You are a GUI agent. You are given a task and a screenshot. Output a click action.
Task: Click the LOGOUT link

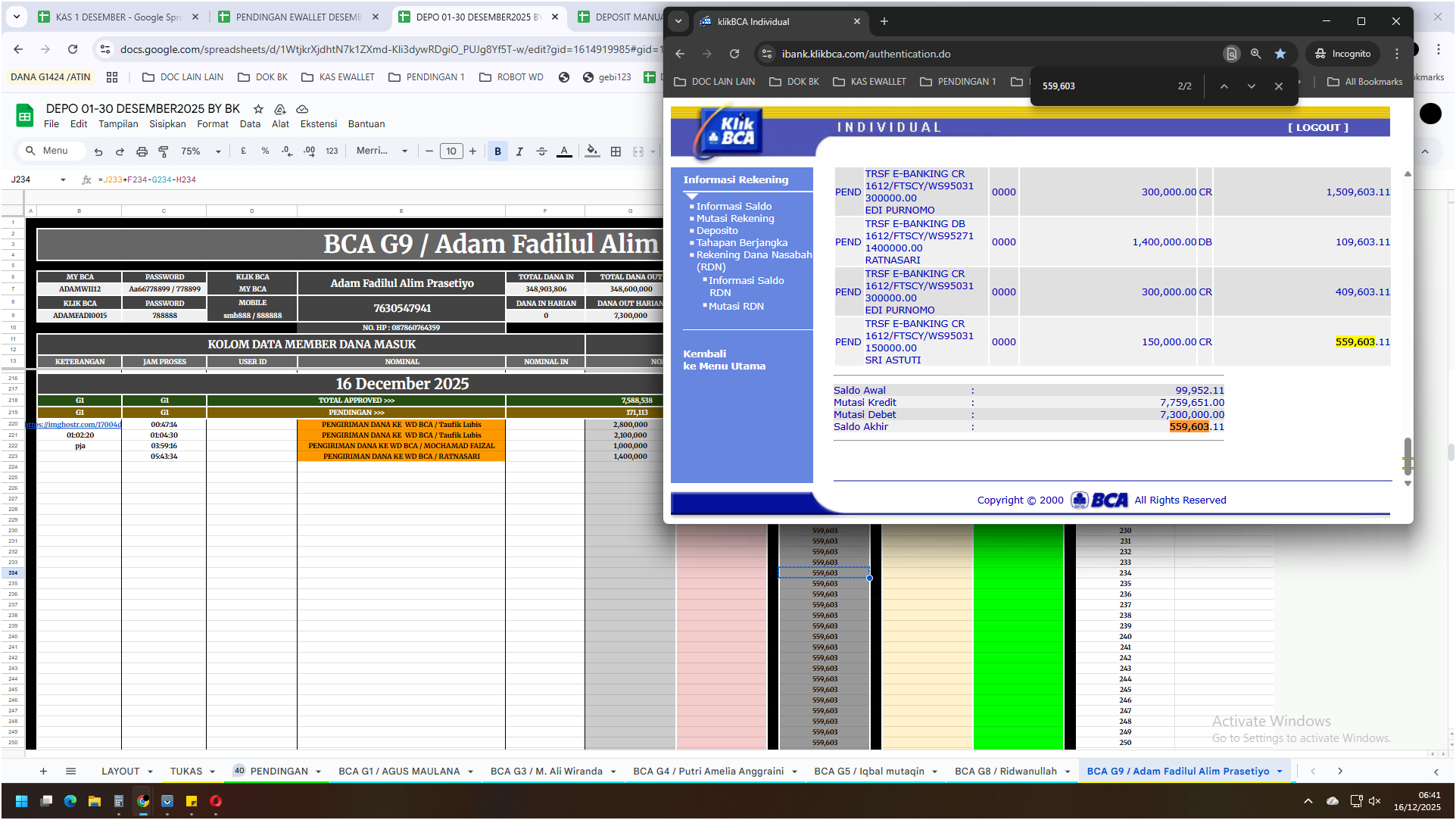coord(1317,127)
